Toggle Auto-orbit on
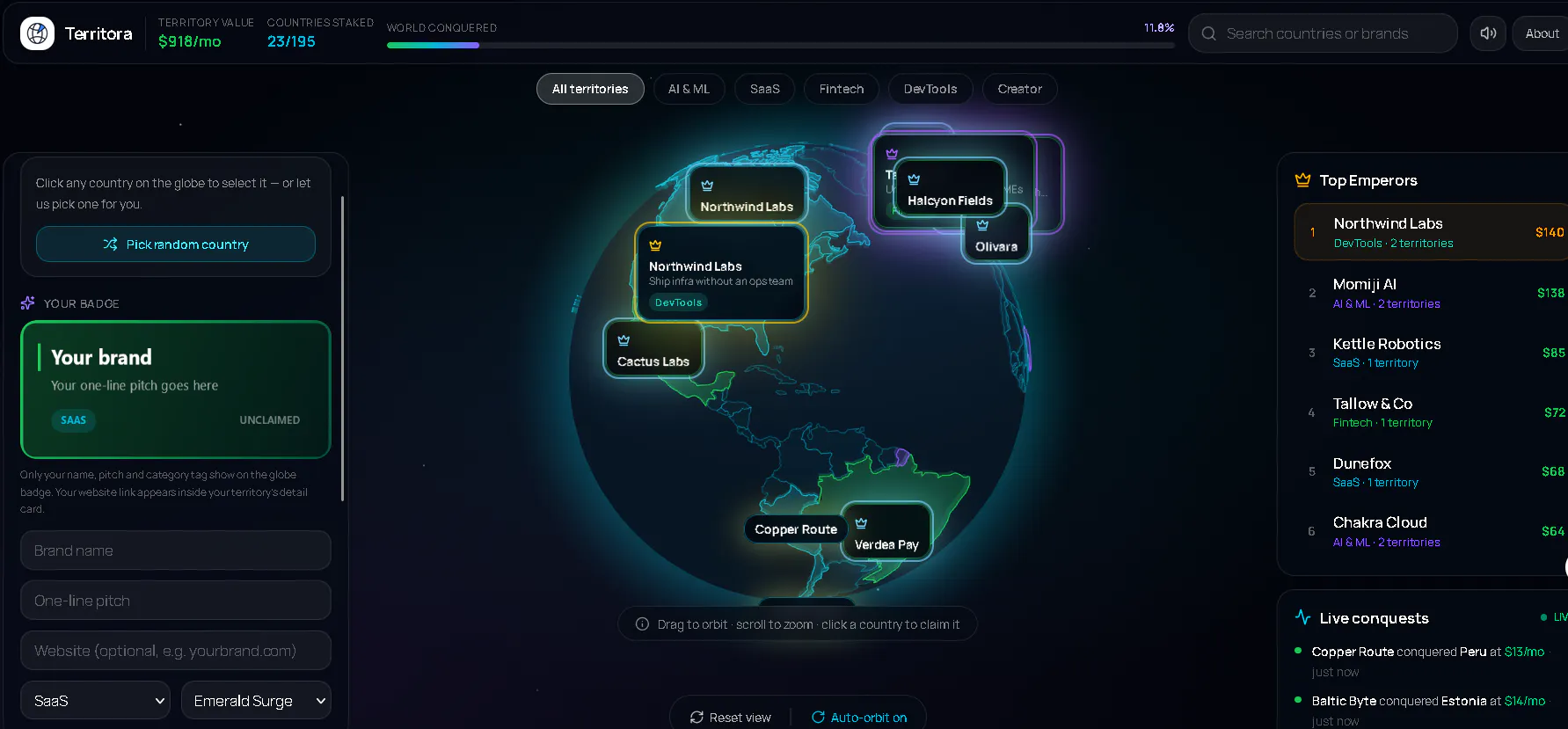This screenshot has width=1568, height=729. click(x=859, y=718)
